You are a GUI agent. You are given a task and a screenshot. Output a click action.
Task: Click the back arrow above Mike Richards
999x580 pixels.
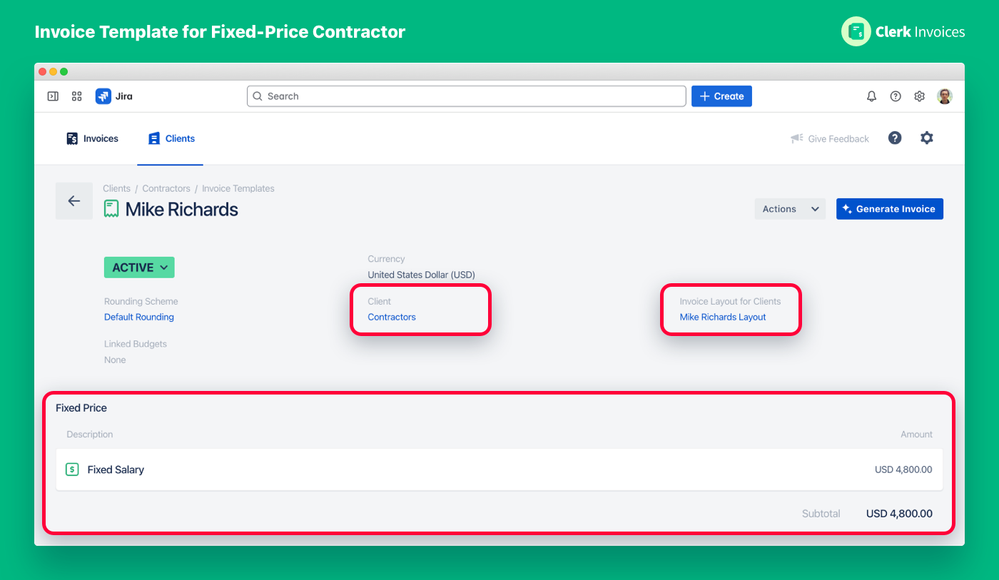pos(74,201)
